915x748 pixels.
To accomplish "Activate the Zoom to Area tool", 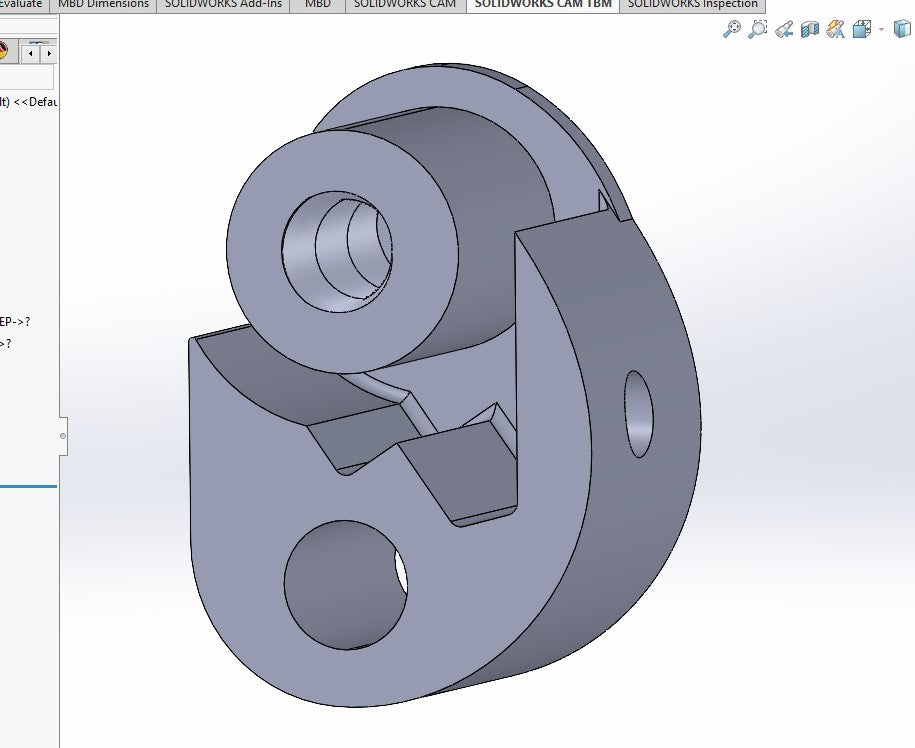I will pyautogui.click(x=758, y=29).
